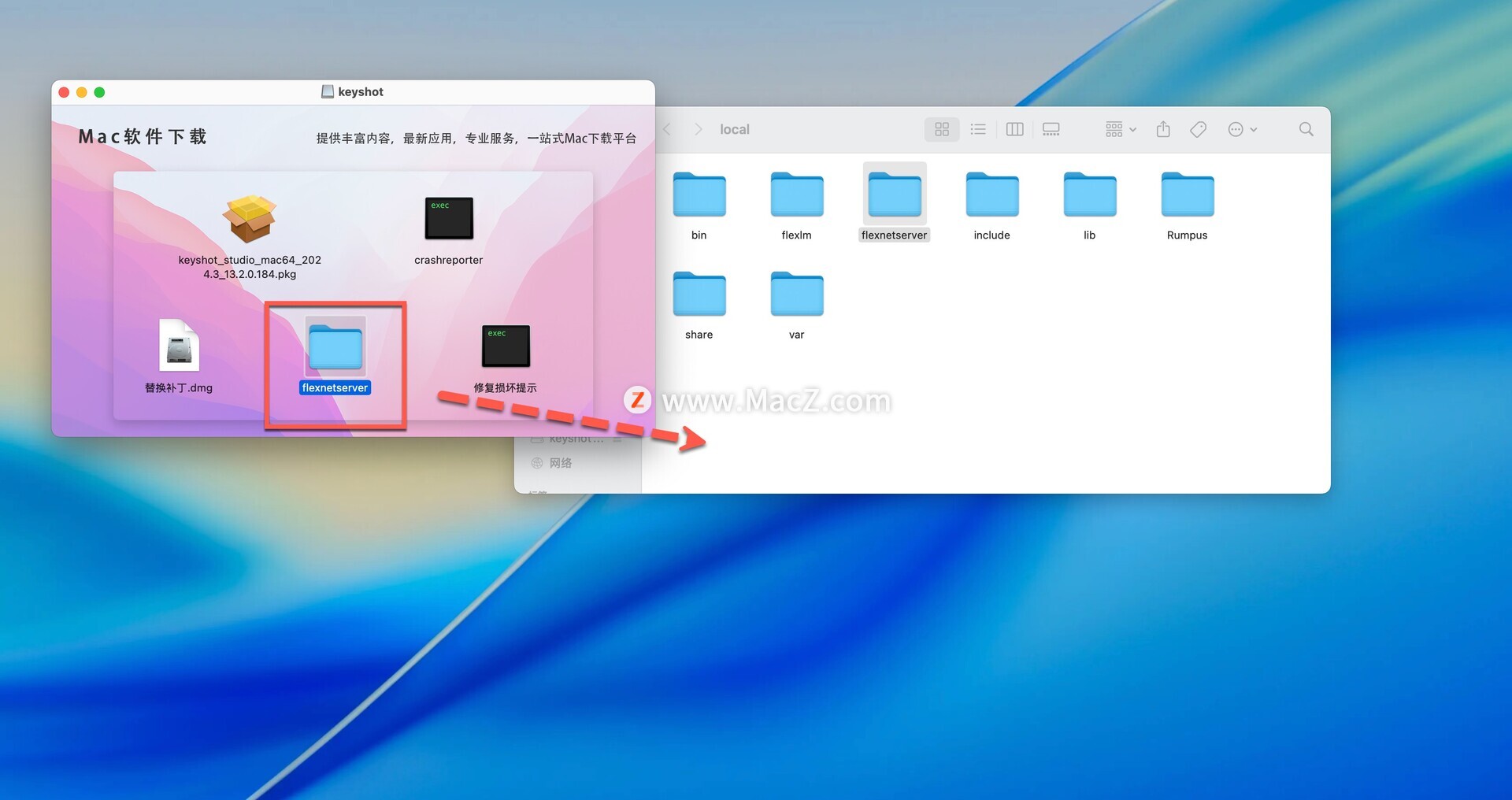This screenshot has width=1512, height=800.
Task: Open the flexlm folder in local
Action: click(797, 194)
